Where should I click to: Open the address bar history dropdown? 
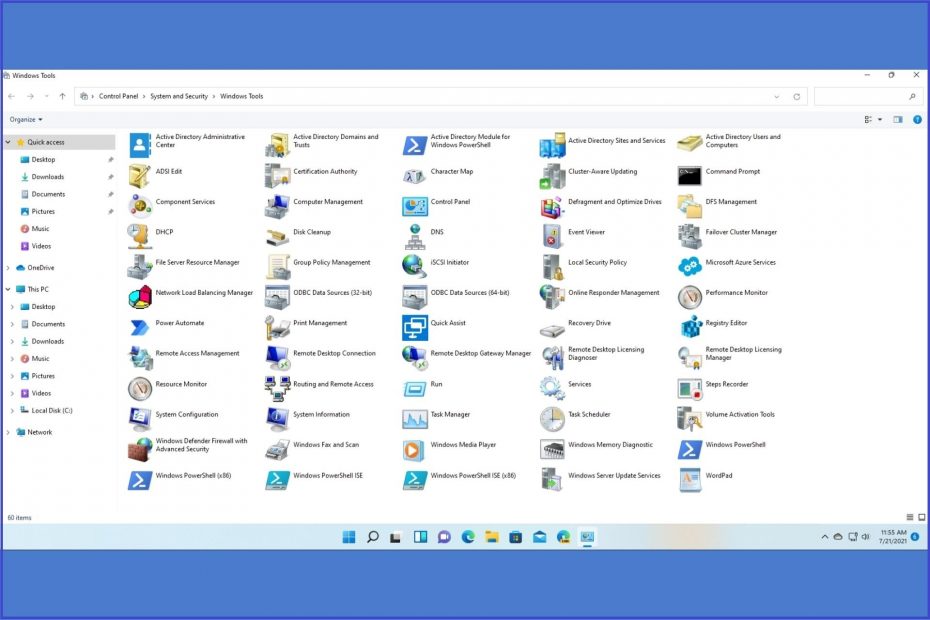tap(777, 97)
